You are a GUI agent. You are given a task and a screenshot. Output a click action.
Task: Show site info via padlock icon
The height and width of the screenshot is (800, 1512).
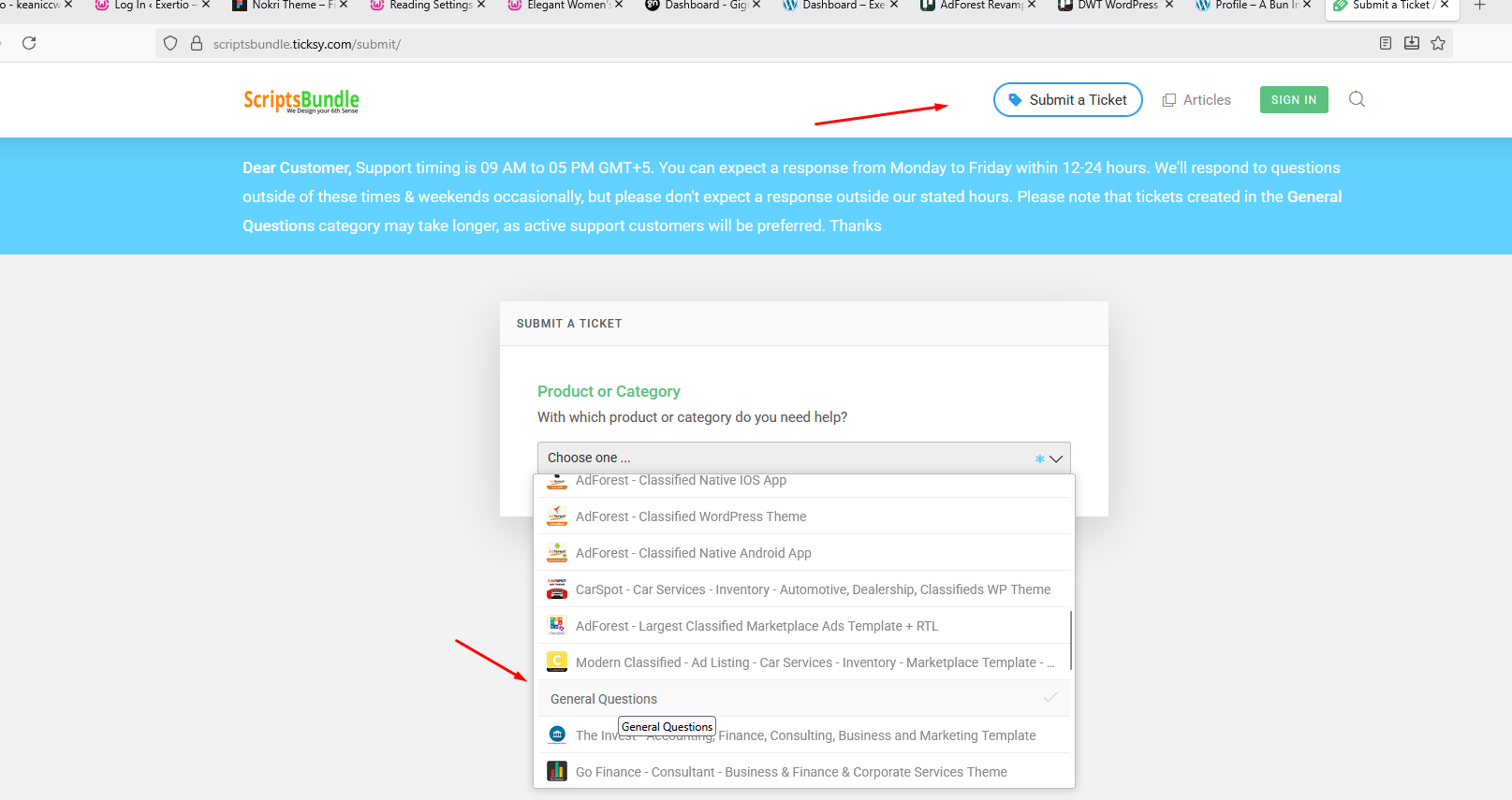pyautogui.click(x=197, y=43)
